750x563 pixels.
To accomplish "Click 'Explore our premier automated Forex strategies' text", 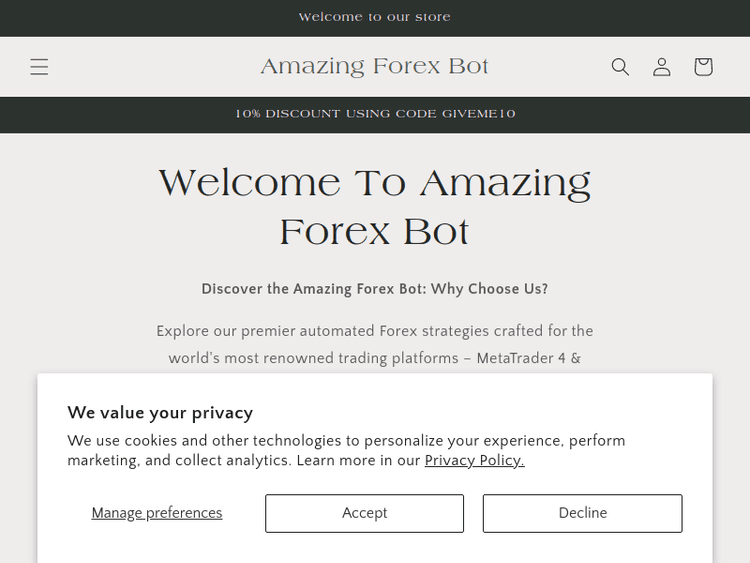I will [x=375, y=344].
